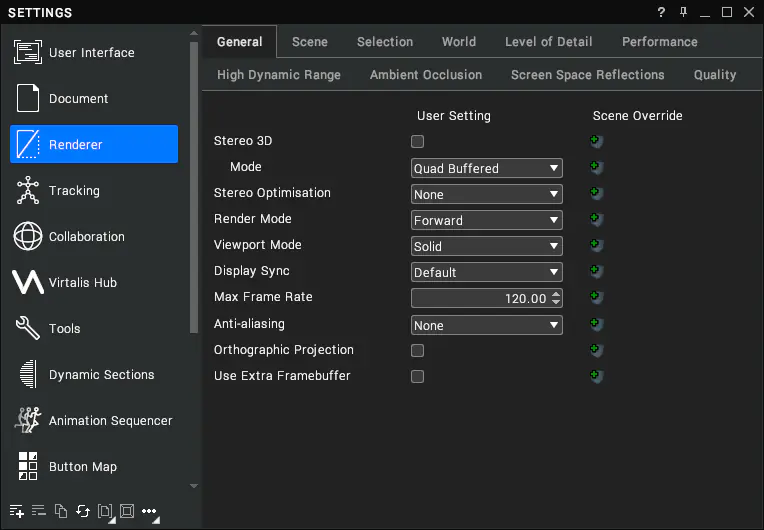Open the Document settings category
This screenshot has width=764, height=530.
click(94, 98)
